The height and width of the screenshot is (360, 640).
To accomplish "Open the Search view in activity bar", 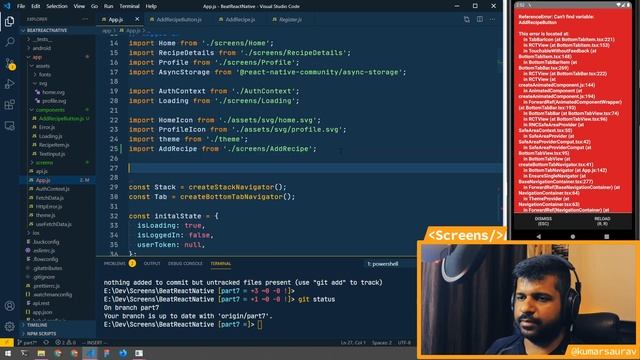I will [9, 42].
